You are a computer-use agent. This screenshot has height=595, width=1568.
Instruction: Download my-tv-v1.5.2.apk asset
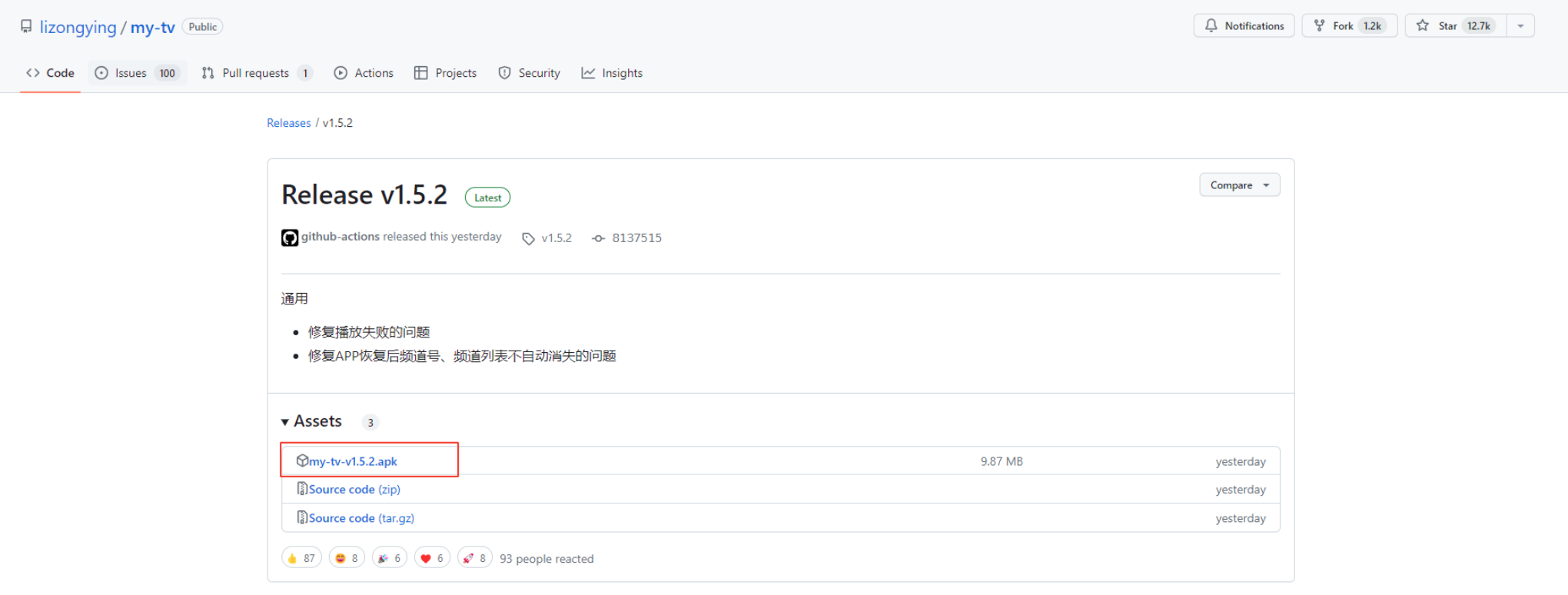pos(353,461)
